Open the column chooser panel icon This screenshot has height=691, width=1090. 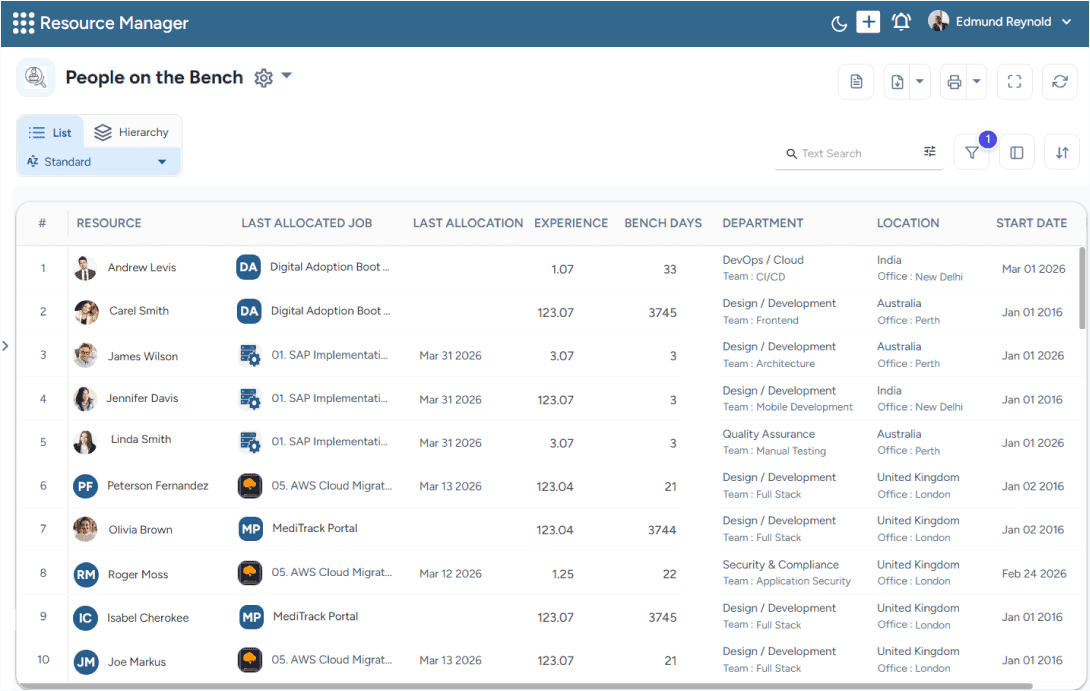click(x=1016, y=152)
